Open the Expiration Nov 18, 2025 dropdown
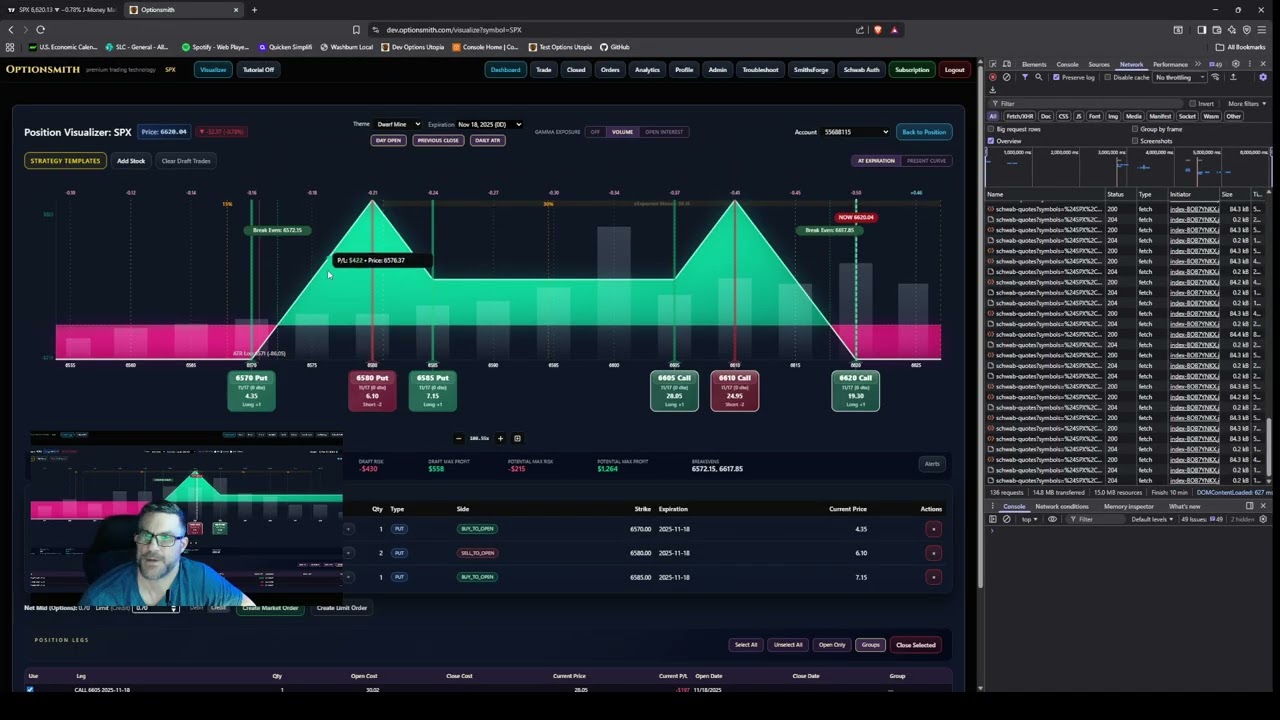Viewport: 1280px width, 720px height. click(490, 124)
